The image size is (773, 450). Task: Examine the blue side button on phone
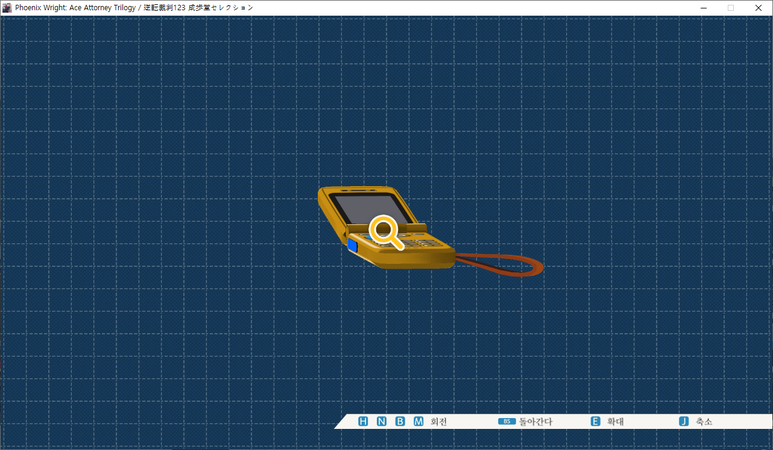click(x=352, y=245)
